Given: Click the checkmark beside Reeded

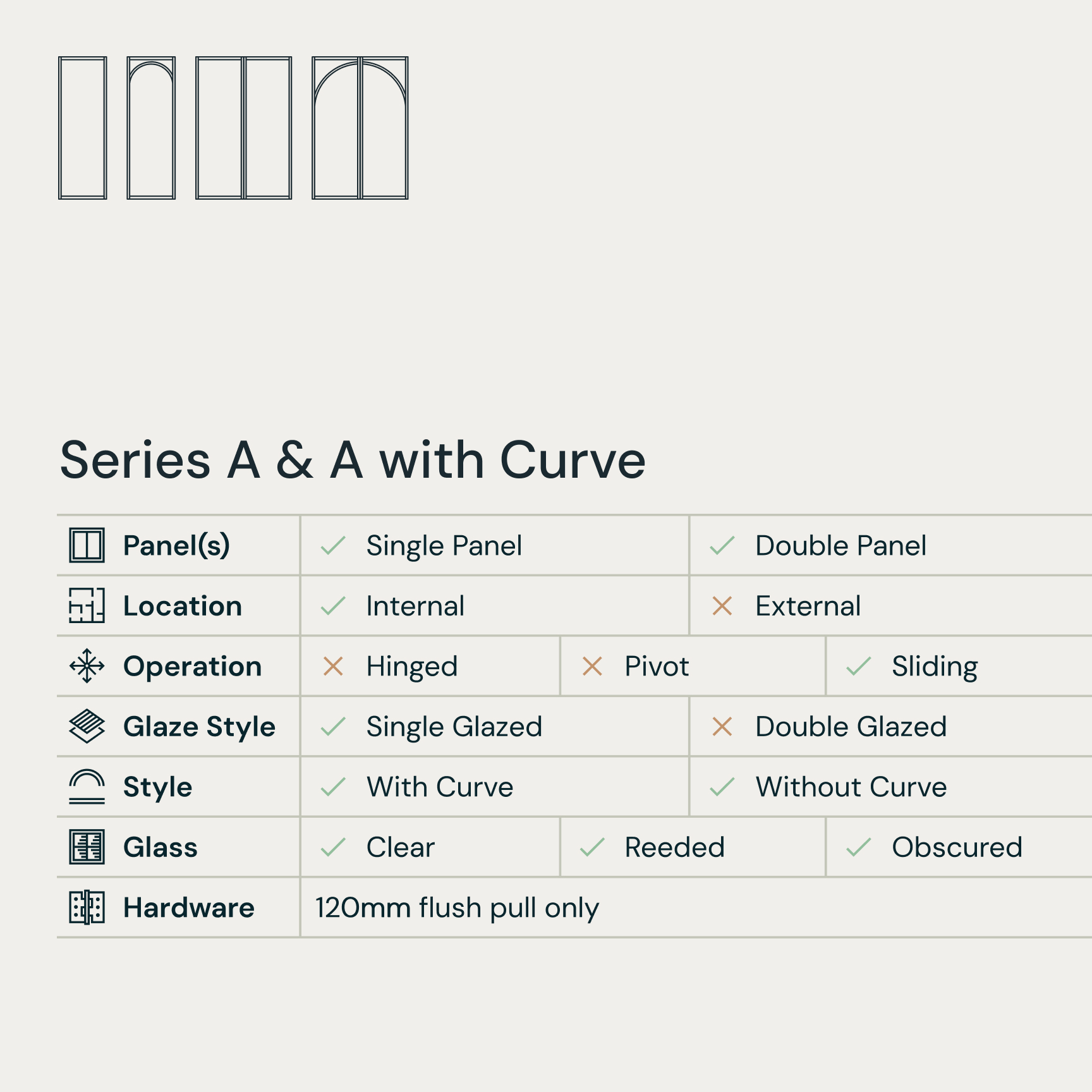Looking at the screenshot, I should (592, 847).
